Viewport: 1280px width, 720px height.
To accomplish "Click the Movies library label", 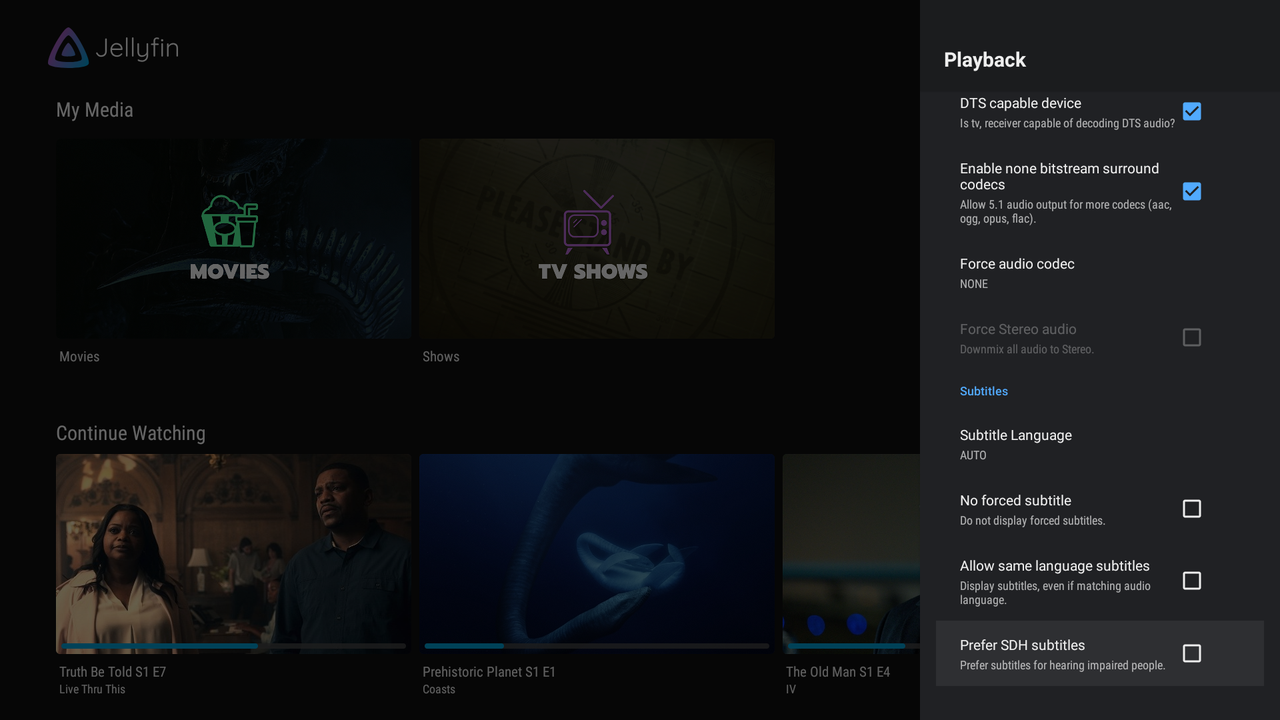I will tap(80, 356).
